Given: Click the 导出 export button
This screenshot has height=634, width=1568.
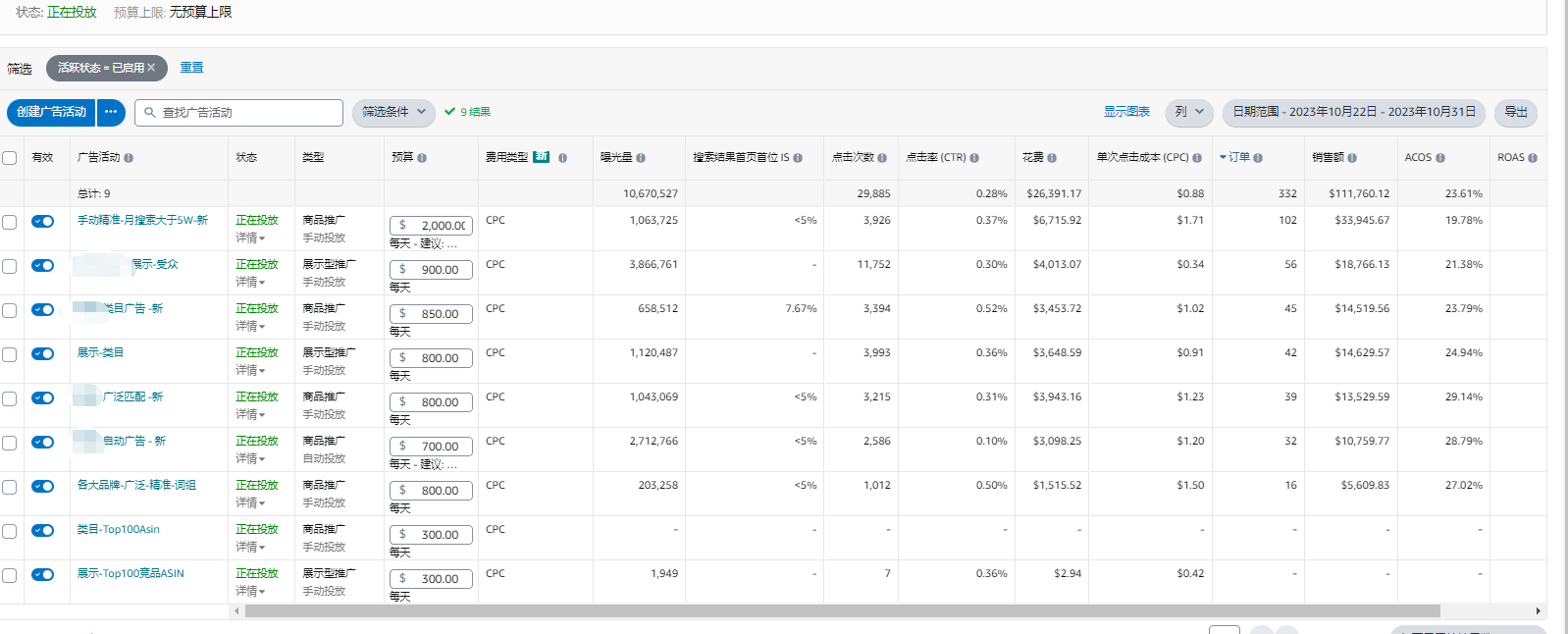Looking at the screenshot, I should tap(1515, 112).
